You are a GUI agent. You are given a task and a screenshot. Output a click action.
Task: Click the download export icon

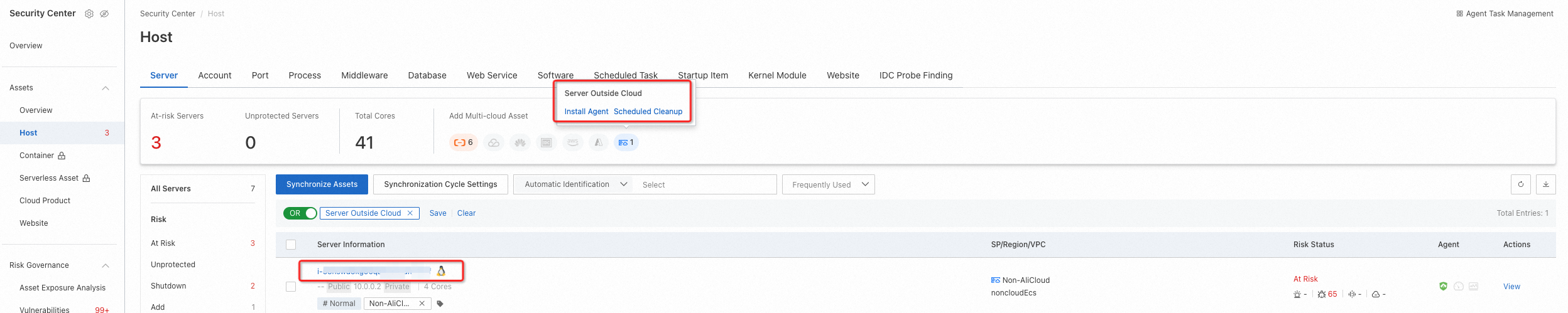pyautogui.click(x=1546, y=184)
